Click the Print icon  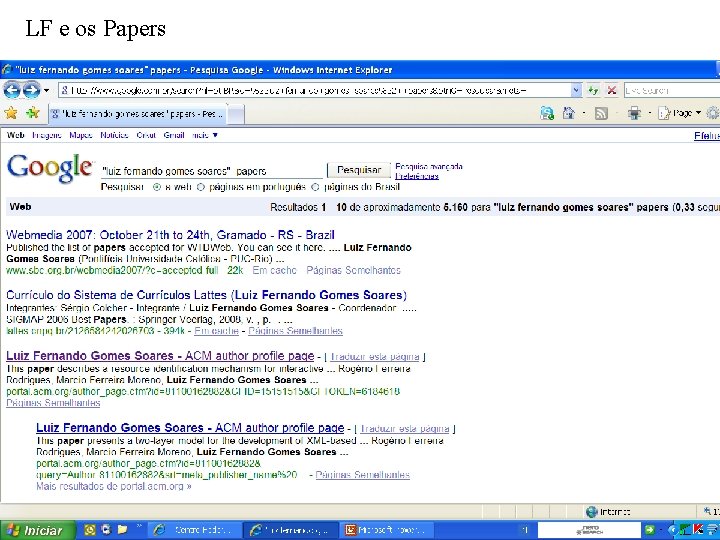click(635, 113)
